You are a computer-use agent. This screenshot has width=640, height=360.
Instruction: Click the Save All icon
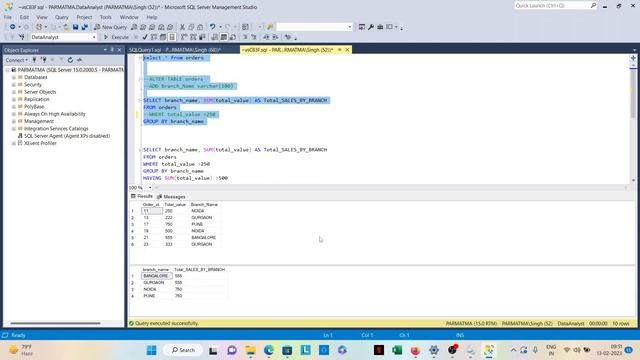84,27
